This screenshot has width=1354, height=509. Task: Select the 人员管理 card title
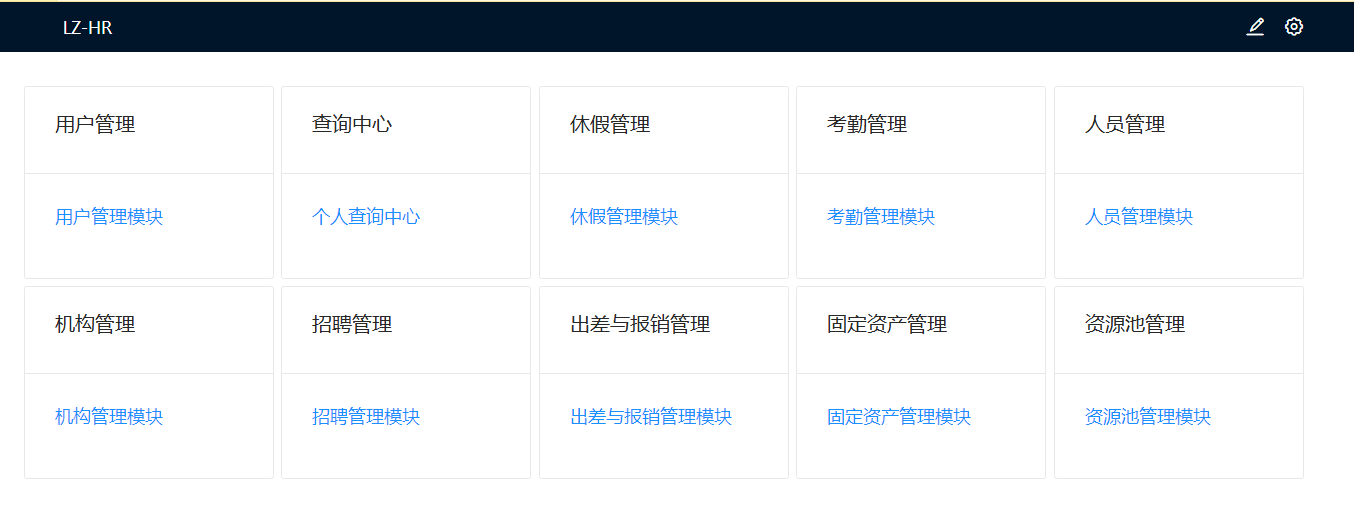coord(1125,125)
